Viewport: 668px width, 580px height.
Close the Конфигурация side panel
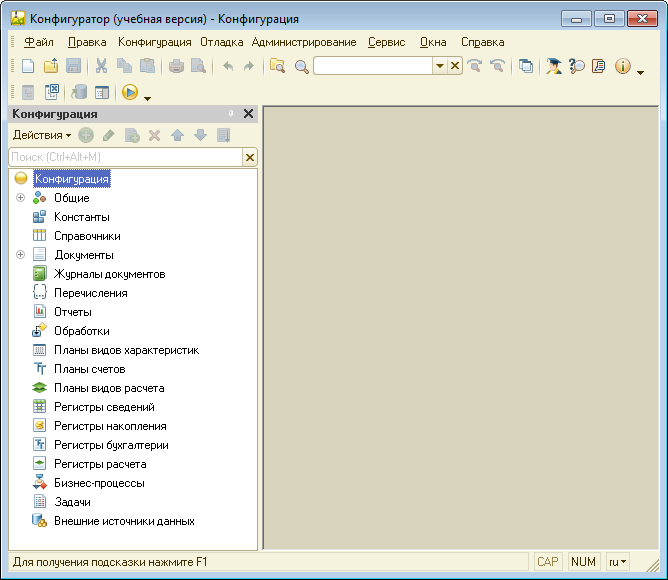pyautogui.click(x=249, y=114)
